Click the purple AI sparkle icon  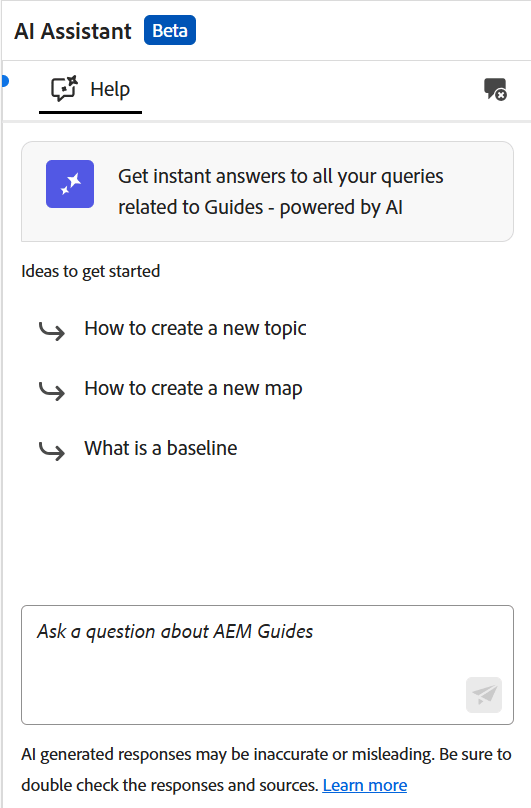click(x=70, y=184)
